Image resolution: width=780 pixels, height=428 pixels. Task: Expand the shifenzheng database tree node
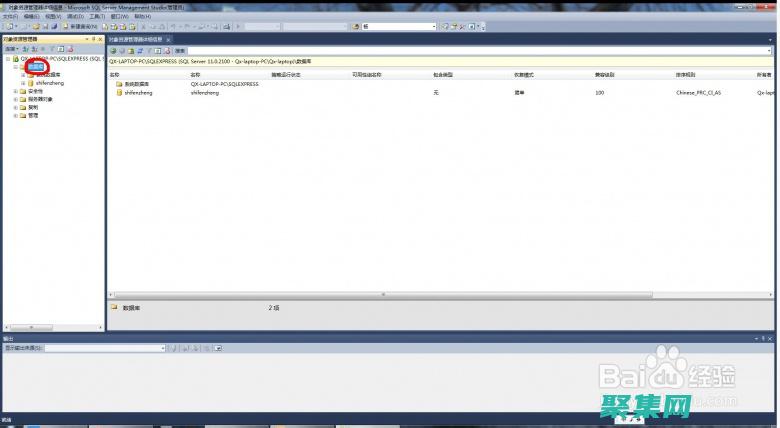[x=23, y=83]
